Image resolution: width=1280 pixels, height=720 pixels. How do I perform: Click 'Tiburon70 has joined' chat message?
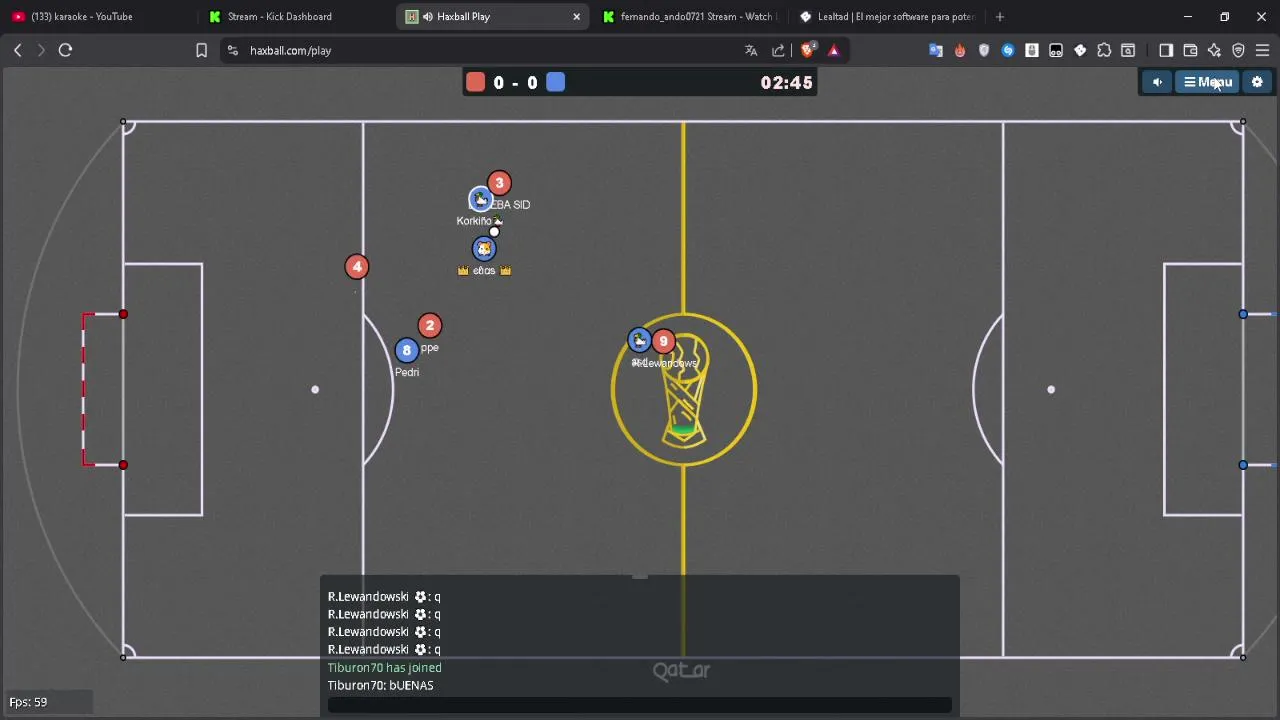coord(384,668)
